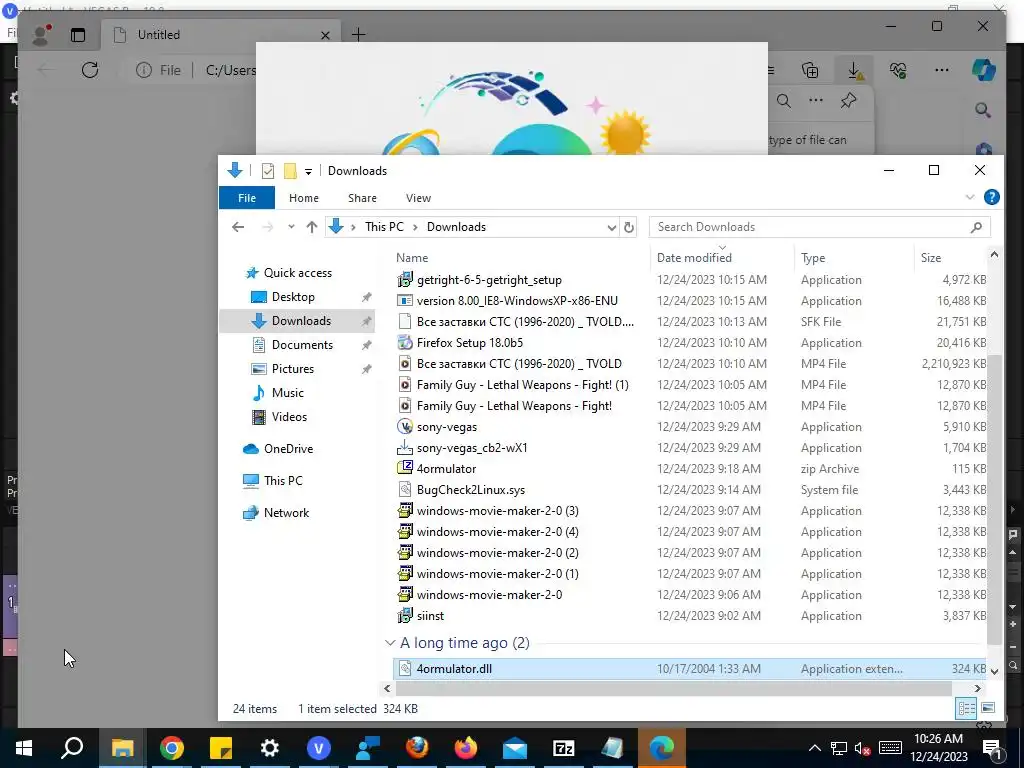Click the Search Downloads field
Viewport: 1024px width, 768px height.
pyautogui.click(x=820, y=227)
